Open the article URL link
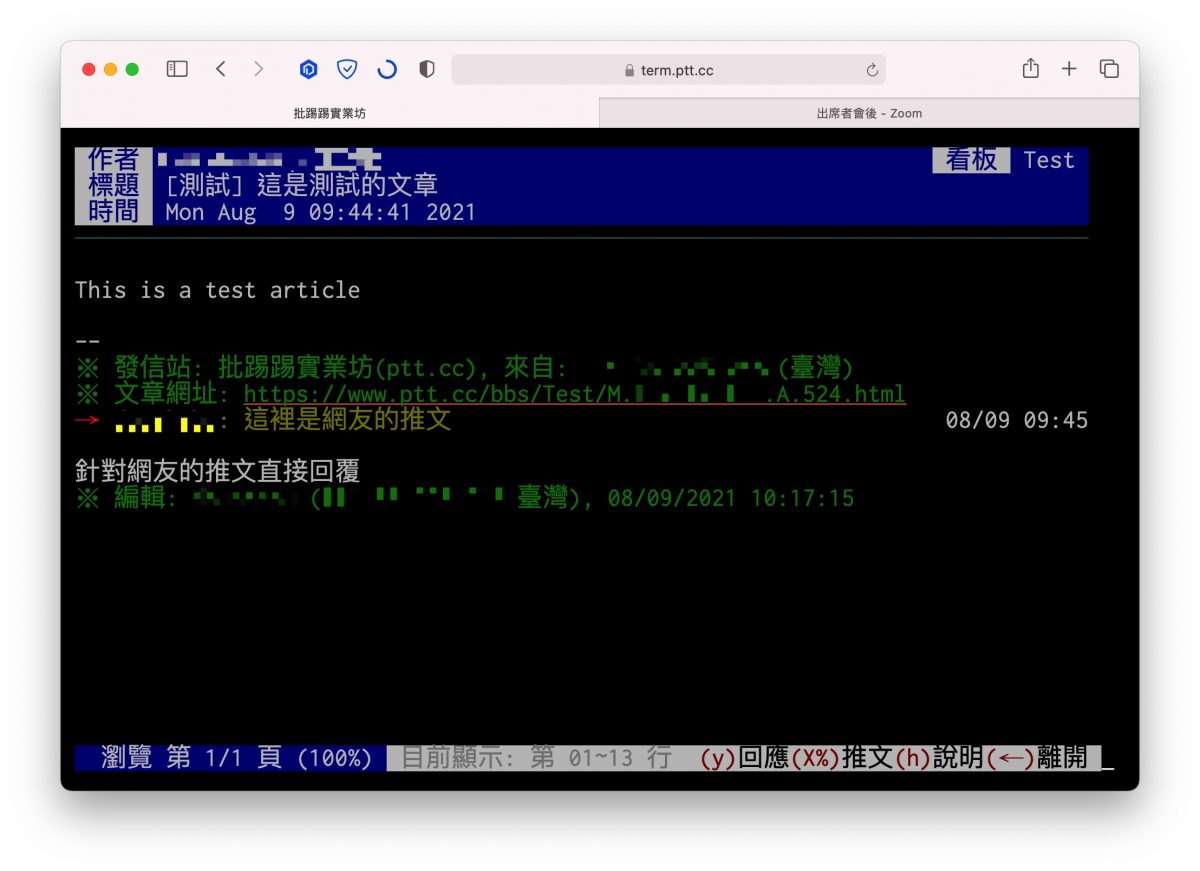The image size is (1200, 871). click(575, 394)
